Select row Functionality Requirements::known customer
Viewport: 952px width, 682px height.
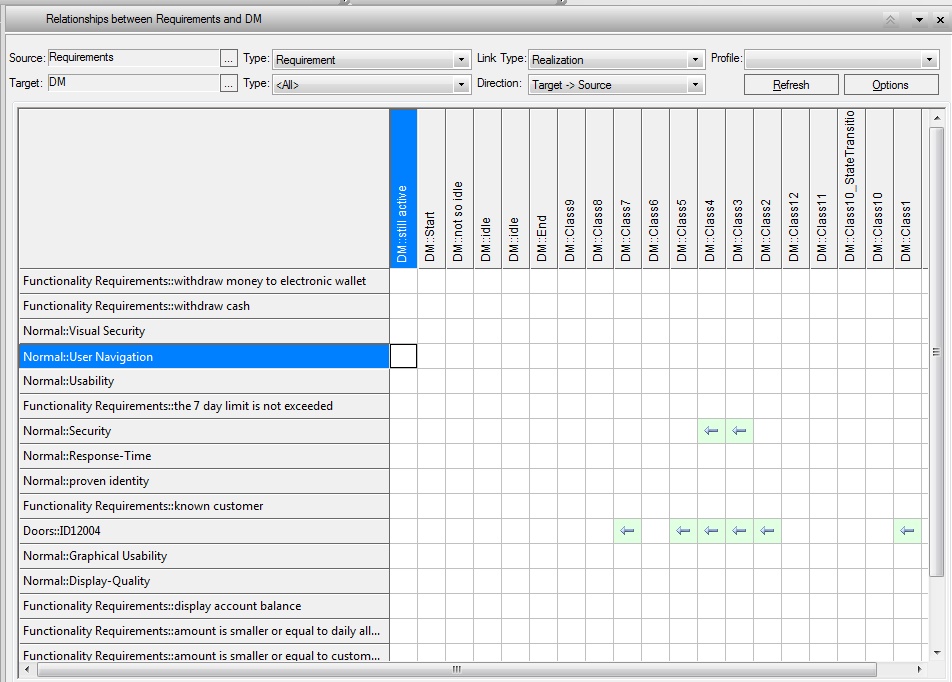coord(204,506)
